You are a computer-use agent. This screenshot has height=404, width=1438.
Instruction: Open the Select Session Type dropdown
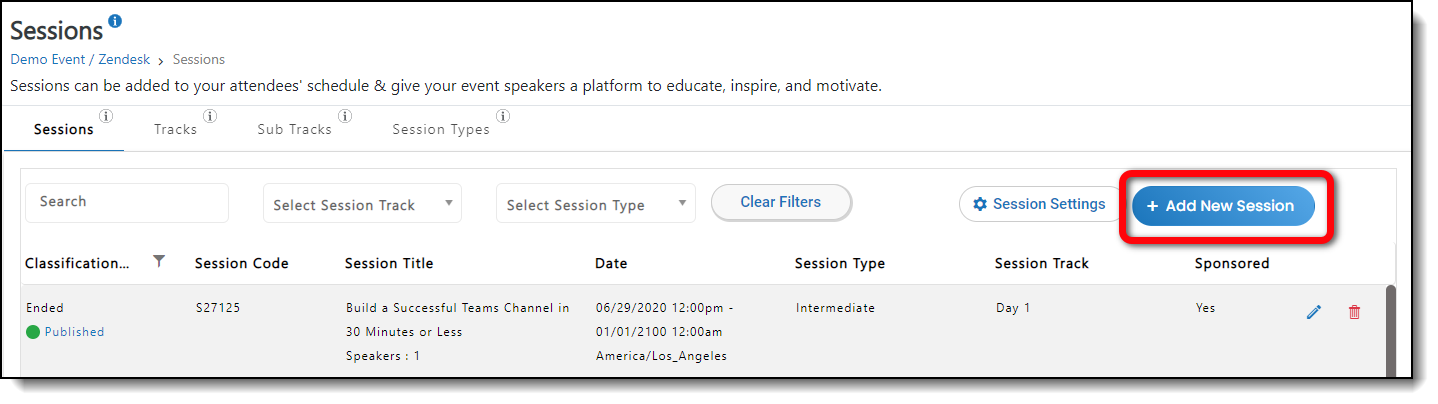pyautogui.click(x=595, y=204)
